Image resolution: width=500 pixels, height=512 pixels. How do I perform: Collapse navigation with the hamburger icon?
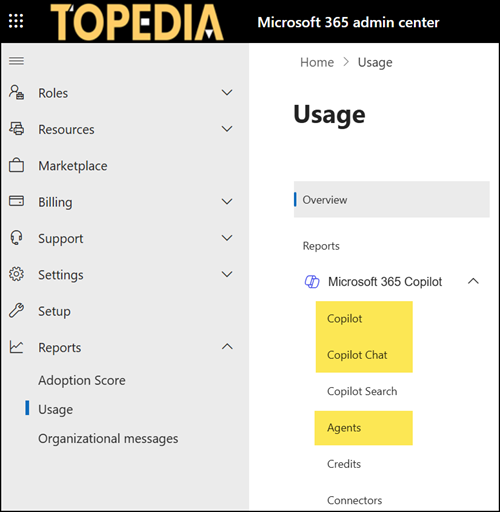pyautogui.click(x=16, y=61)
